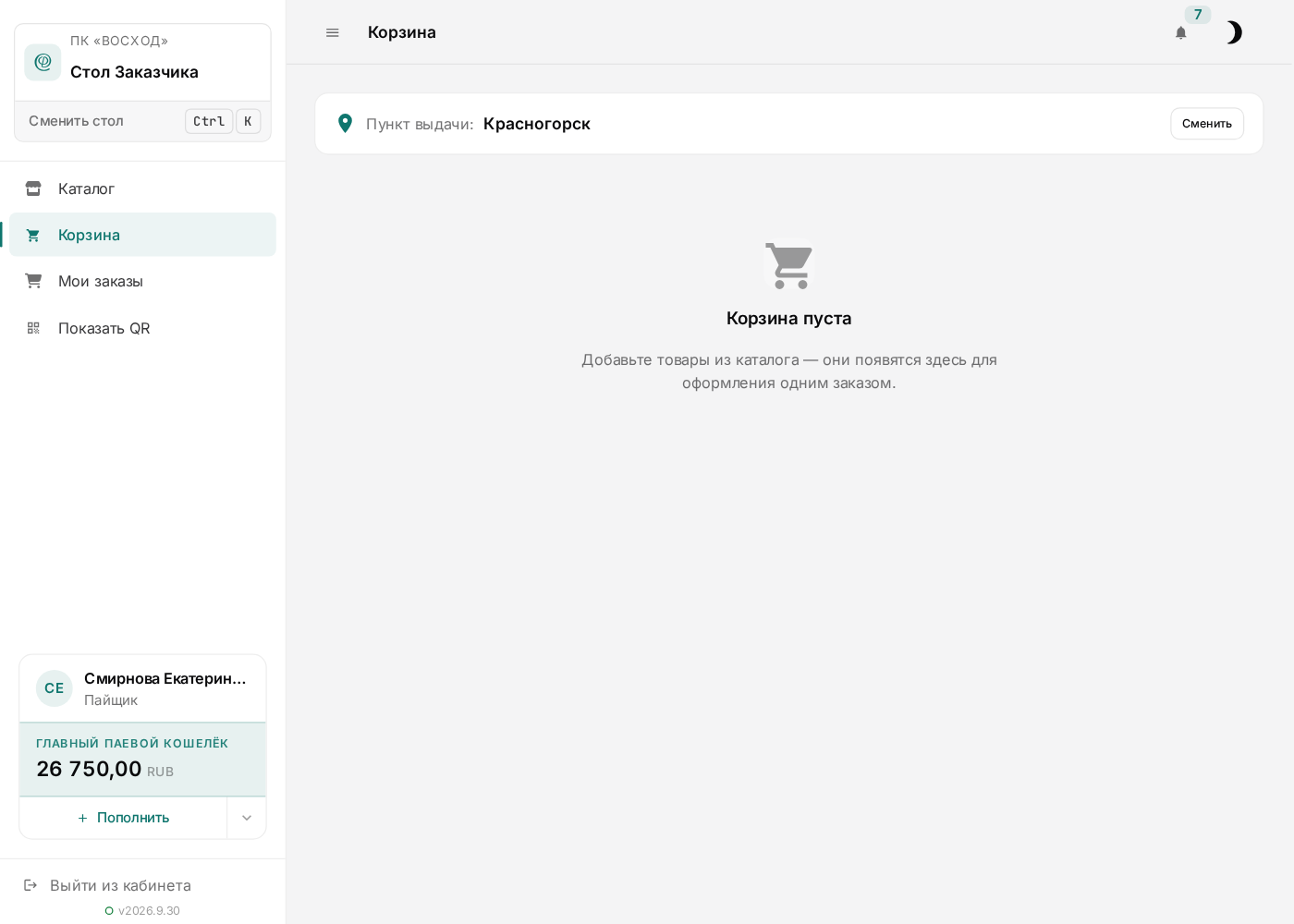
Task: Expand the wallet actions chevron dropdown
Action: pyautogui.click(x=247, y=818)
